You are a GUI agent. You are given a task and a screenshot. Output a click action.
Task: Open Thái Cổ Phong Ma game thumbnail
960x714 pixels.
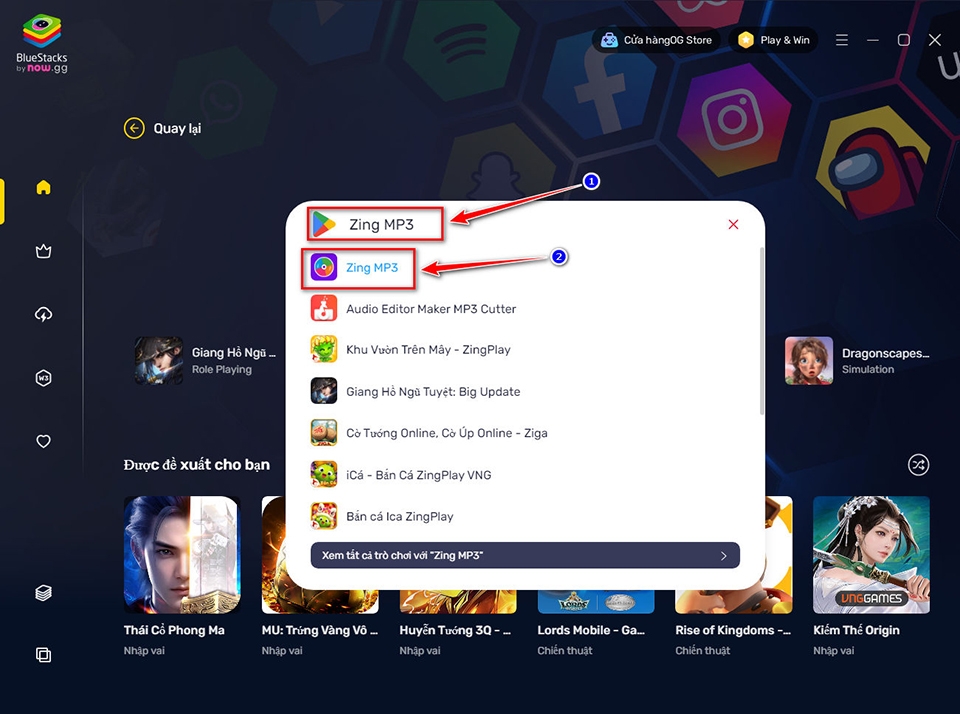point(182,555)
